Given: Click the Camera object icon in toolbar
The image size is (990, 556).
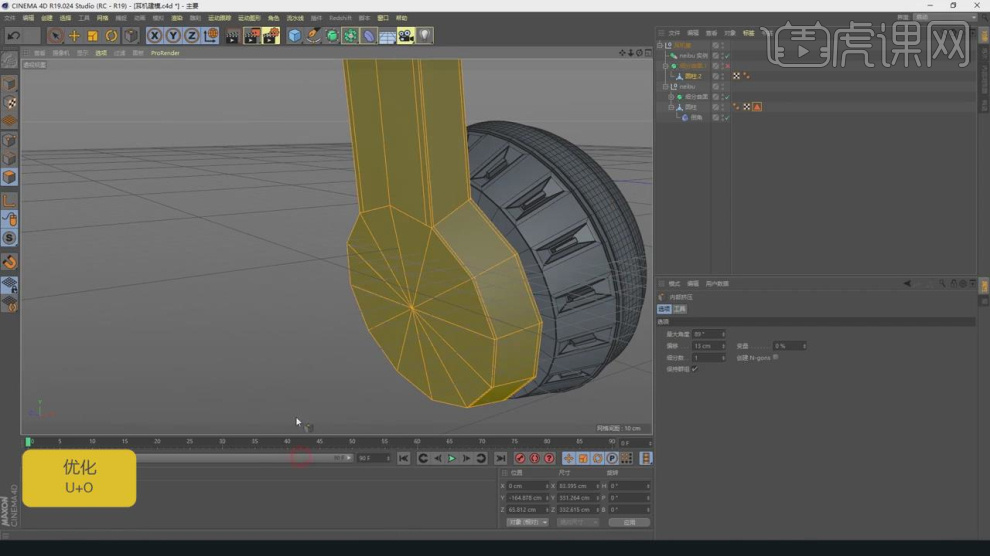Looking at the screenshot, I should pyautogui.click(x=405, y=36).
